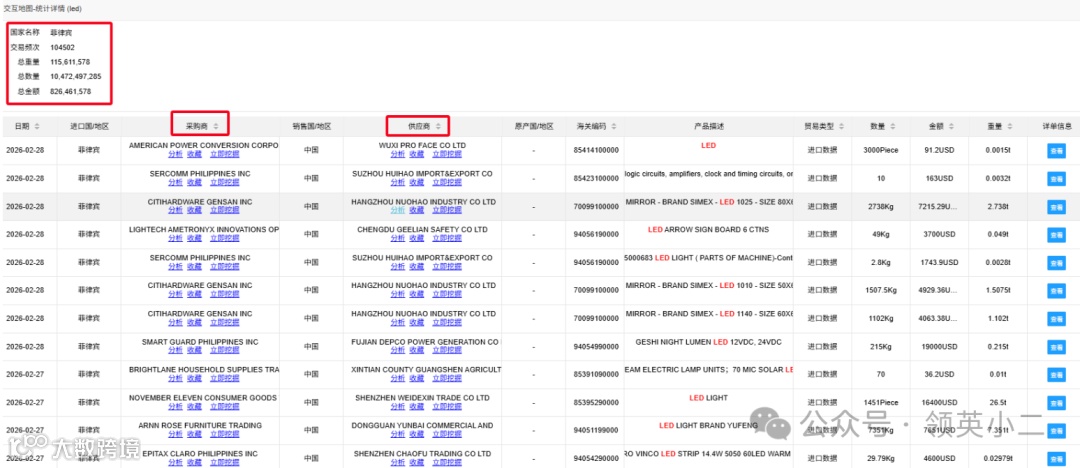
Task: Sort by 海关编码 using its arrow icon
Action: click(x=613, y=126)
